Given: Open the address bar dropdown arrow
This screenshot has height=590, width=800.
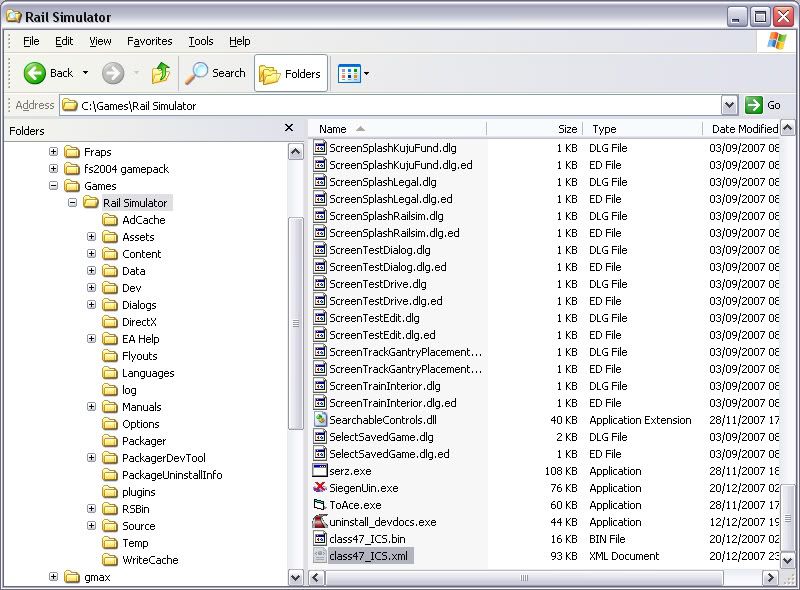Looking at the screenshot, I should (730, 105).
